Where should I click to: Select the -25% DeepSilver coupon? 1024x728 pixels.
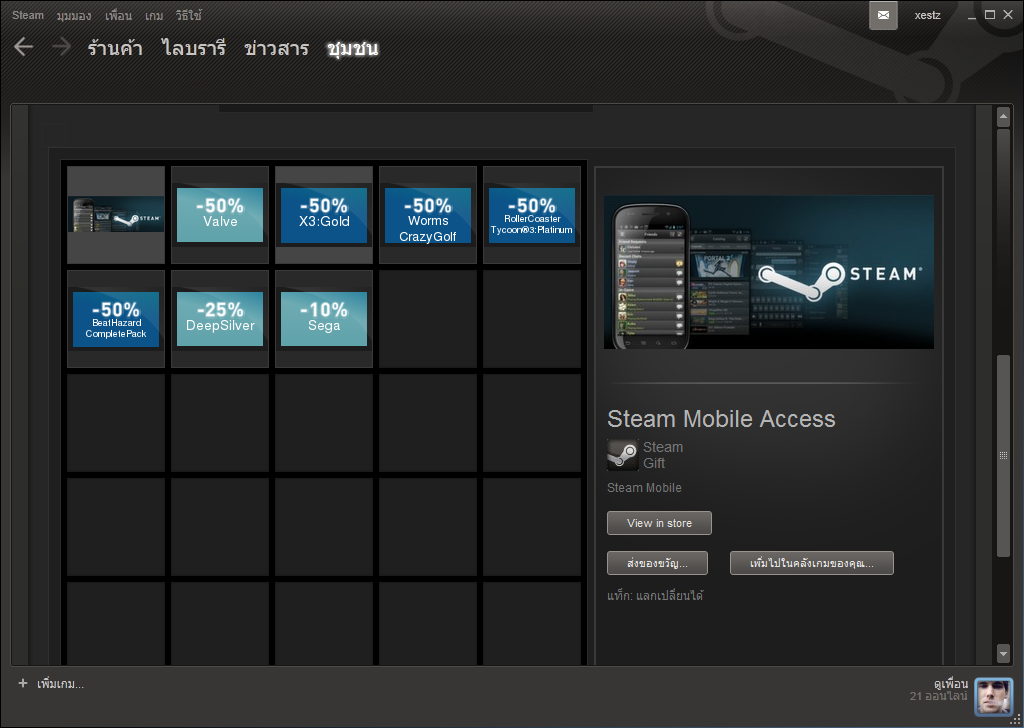(220, 319)
